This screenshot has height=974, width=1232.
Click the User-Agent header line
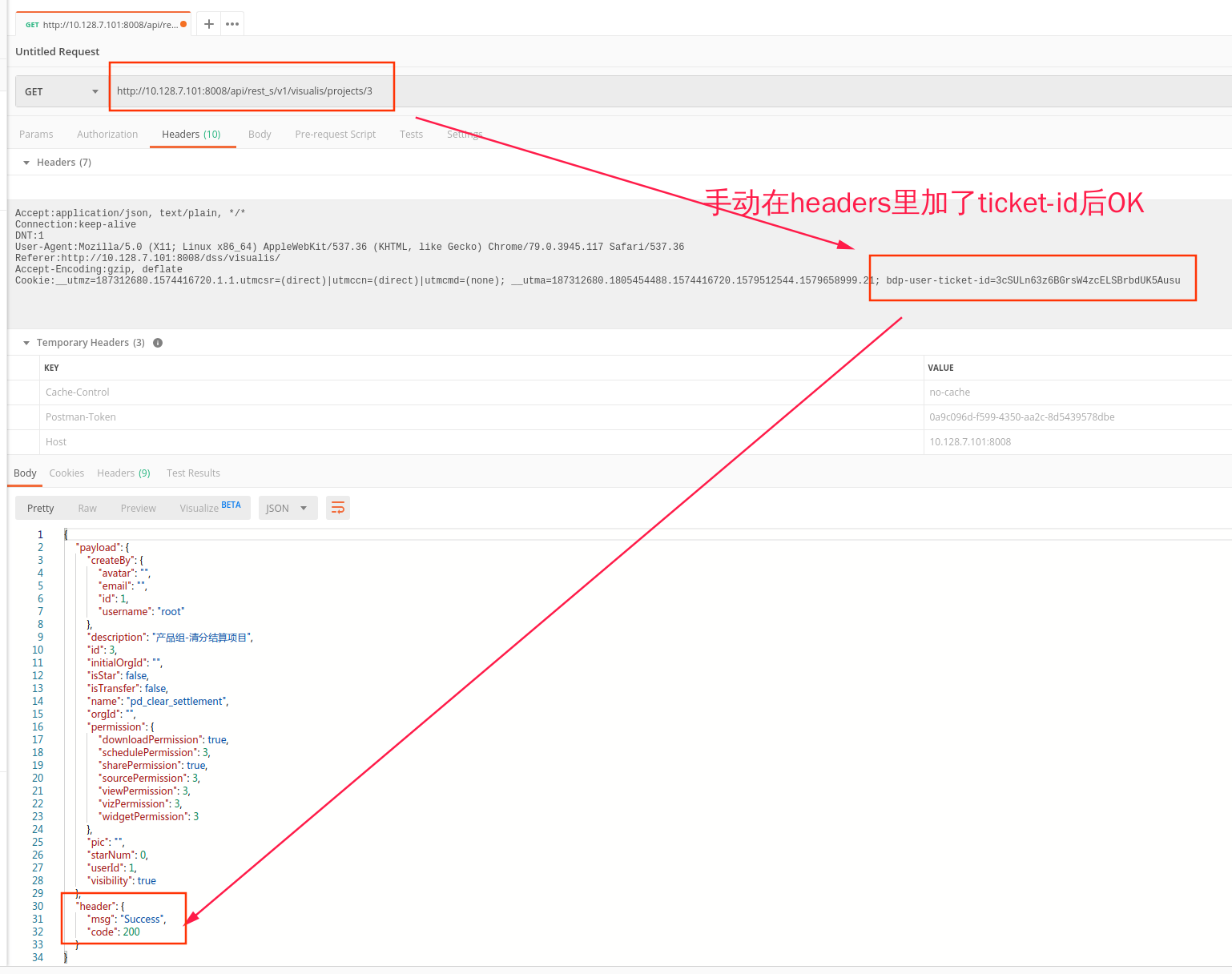coord(350,248)
